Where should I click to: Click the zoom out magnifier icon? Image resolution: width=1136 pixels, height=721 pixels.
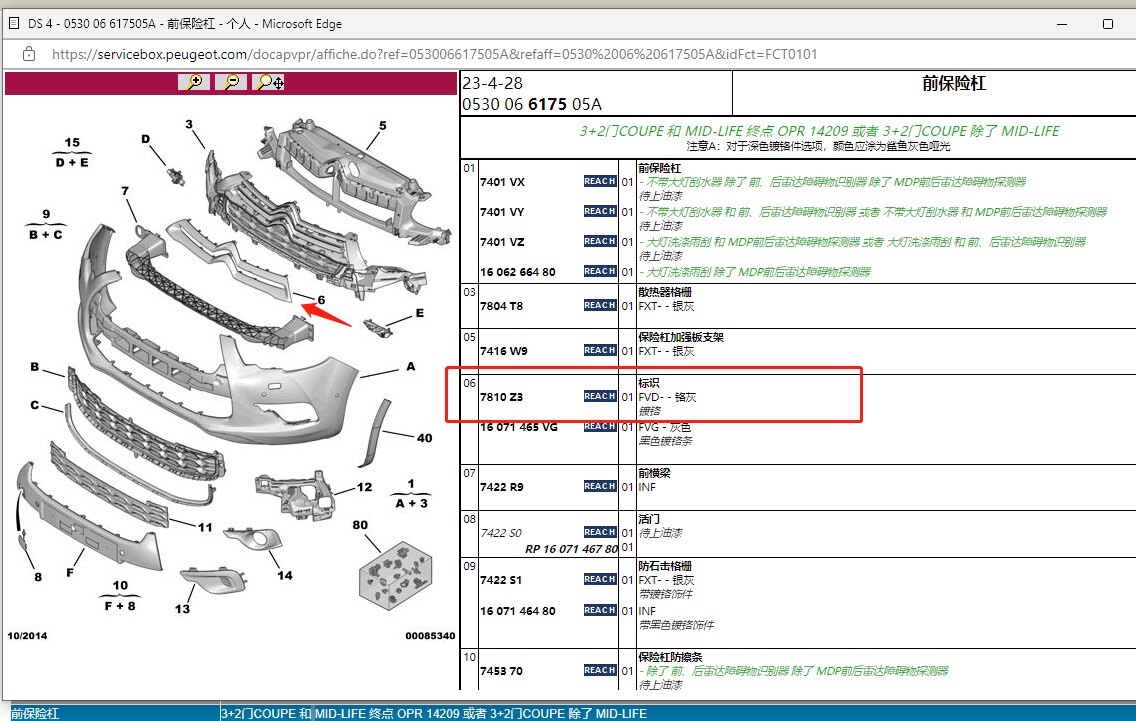[x=231, y=82]
